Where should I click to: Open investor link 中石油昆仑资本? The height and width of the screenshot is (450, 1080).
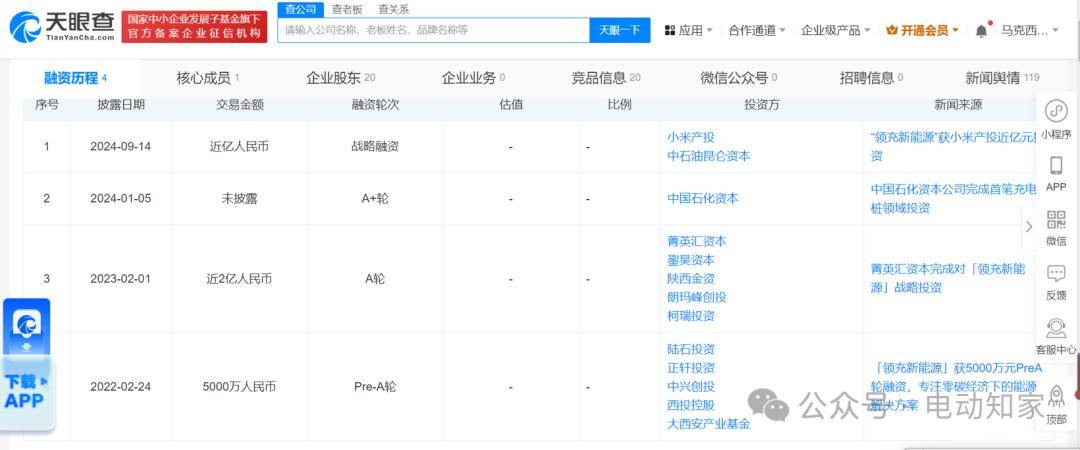(x=709, y=156)
